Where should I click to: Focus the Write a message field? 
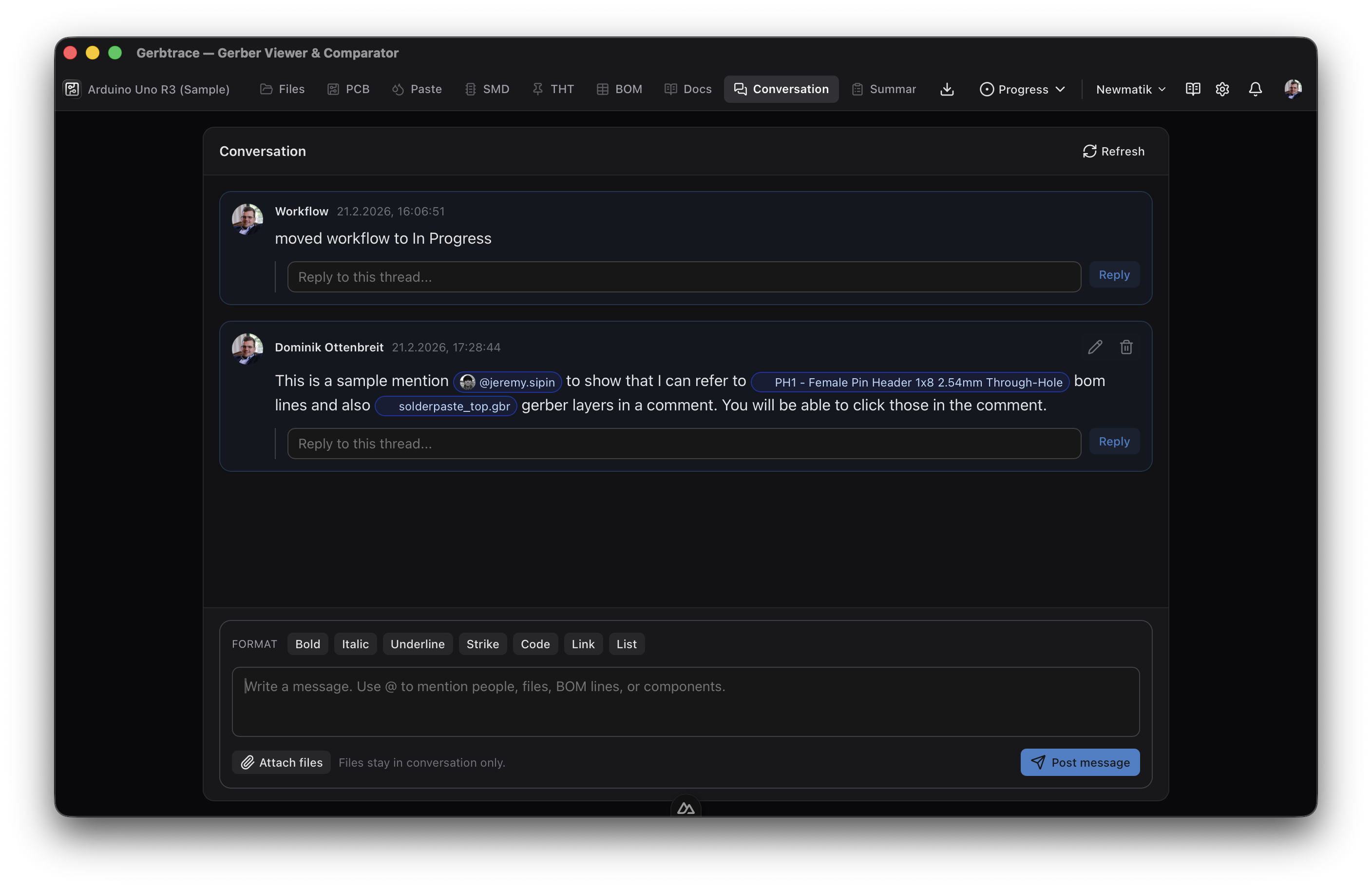tap(686, 702)
